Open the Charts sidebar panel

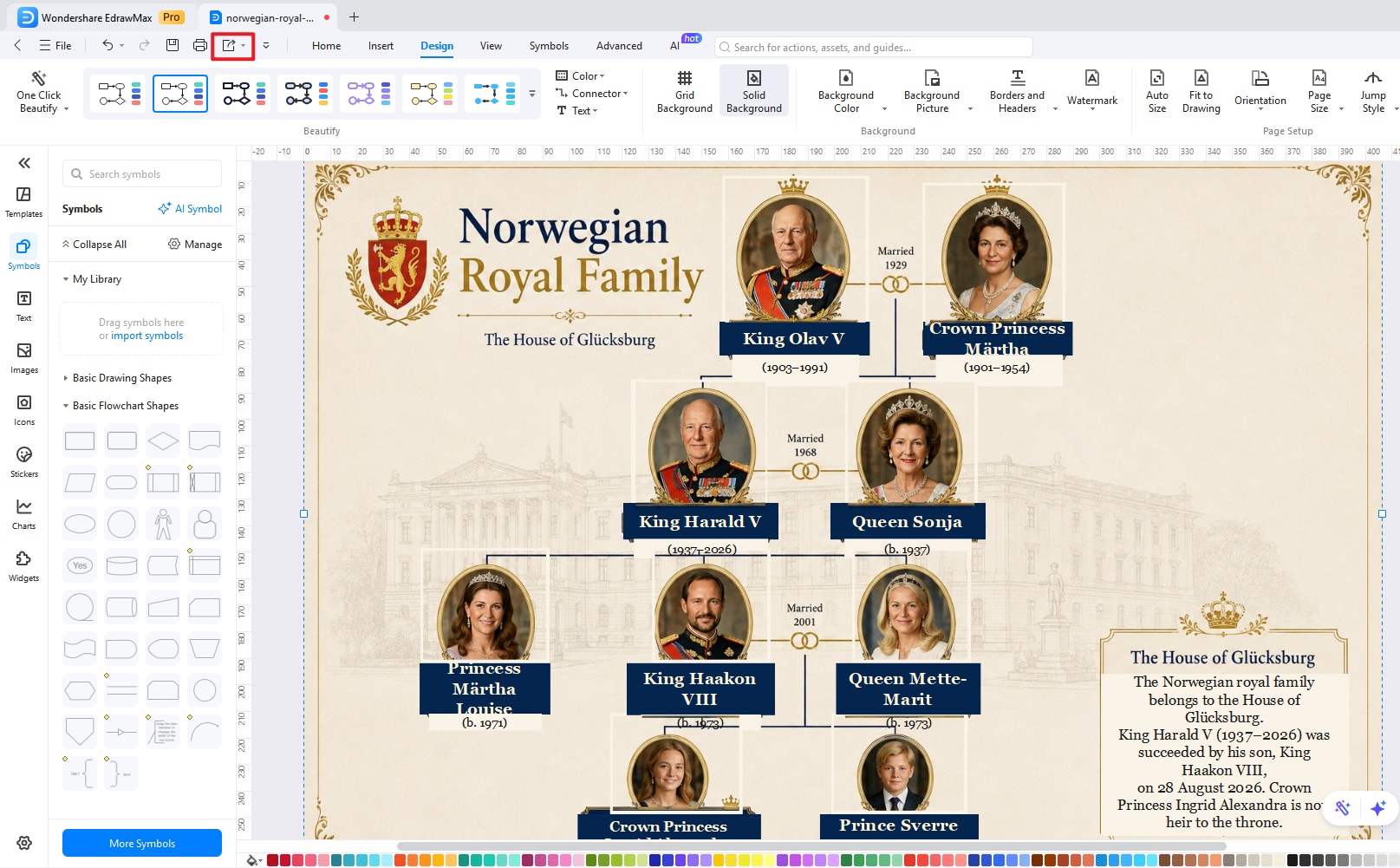point(24,513)
